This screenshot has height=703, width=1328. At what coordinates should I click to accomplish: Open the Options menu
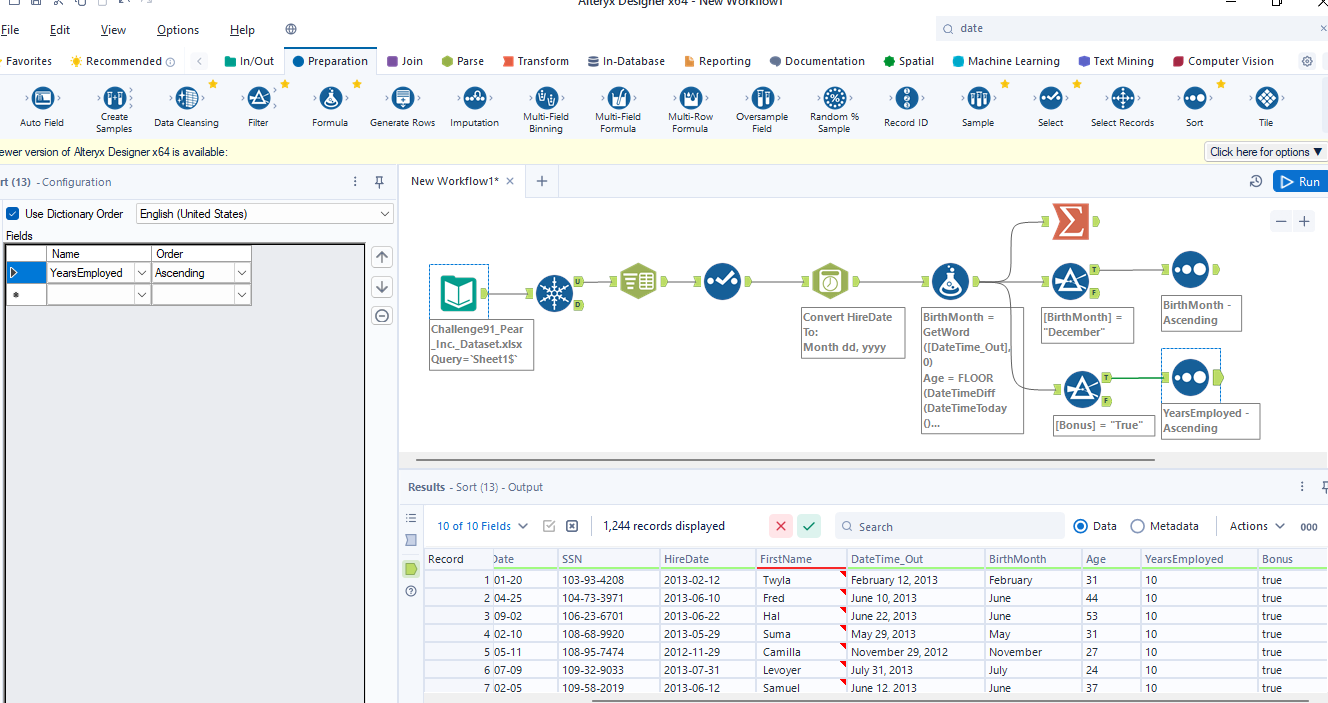click(x=178, y=30)
